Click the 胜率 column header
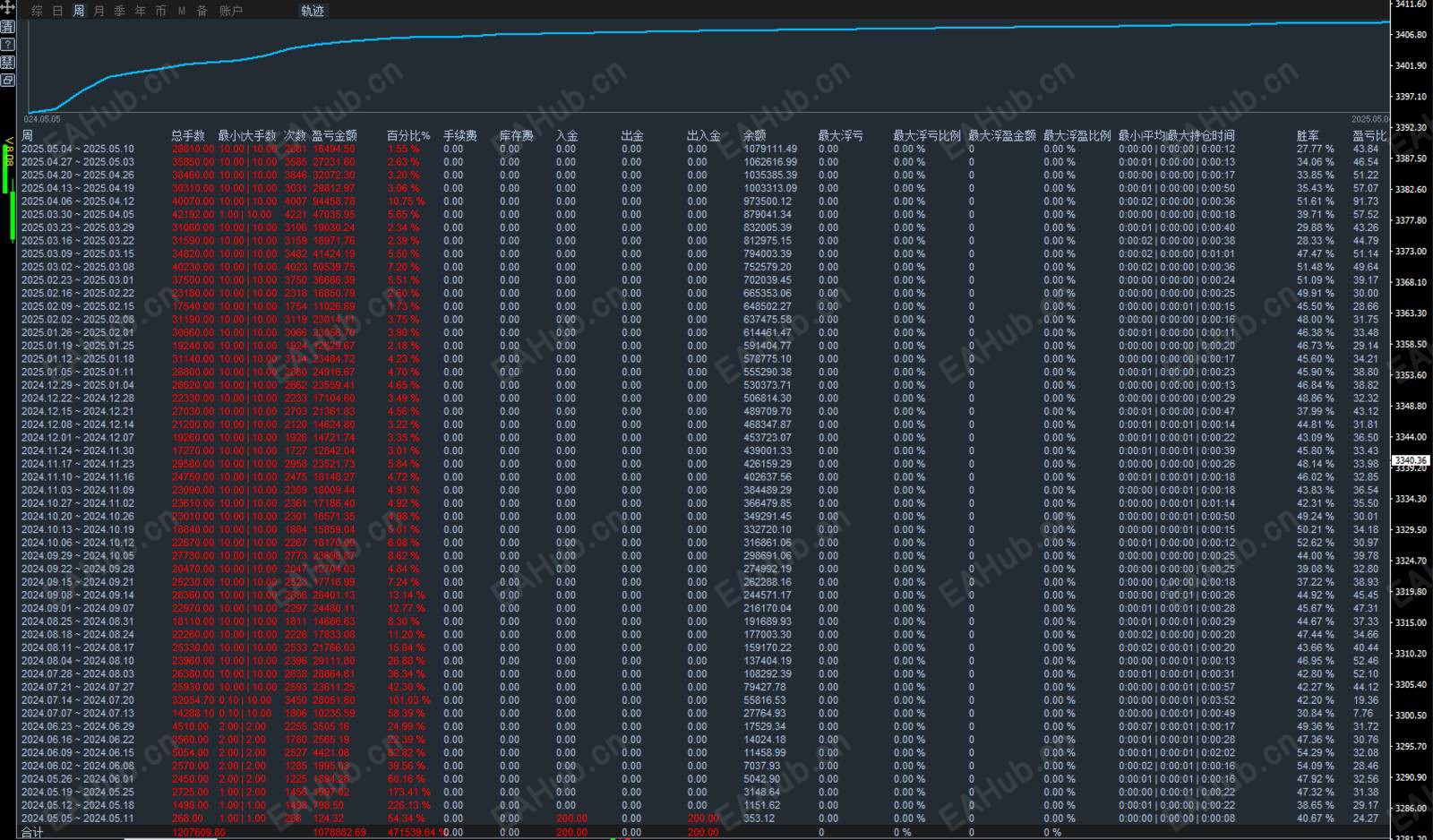 coord(1308,135)
